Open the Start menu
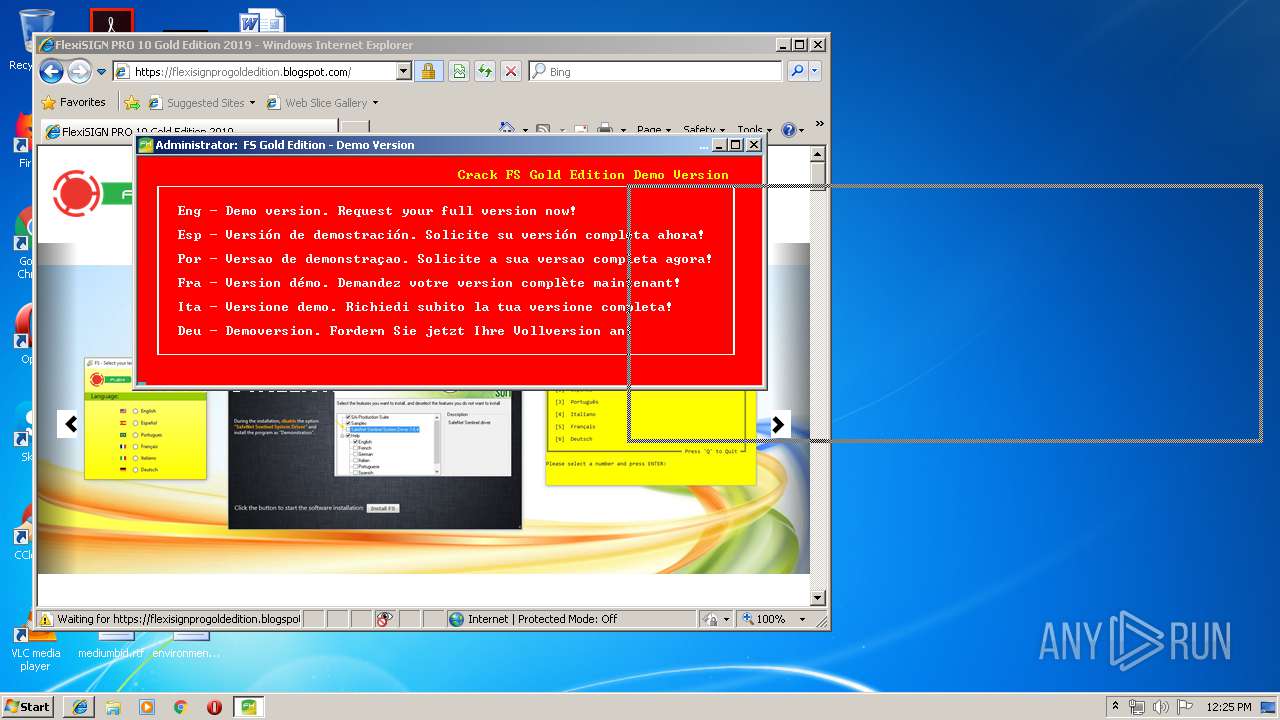Image resolution: width=1280 pixels, height=720 pixels. pos(28,706)
